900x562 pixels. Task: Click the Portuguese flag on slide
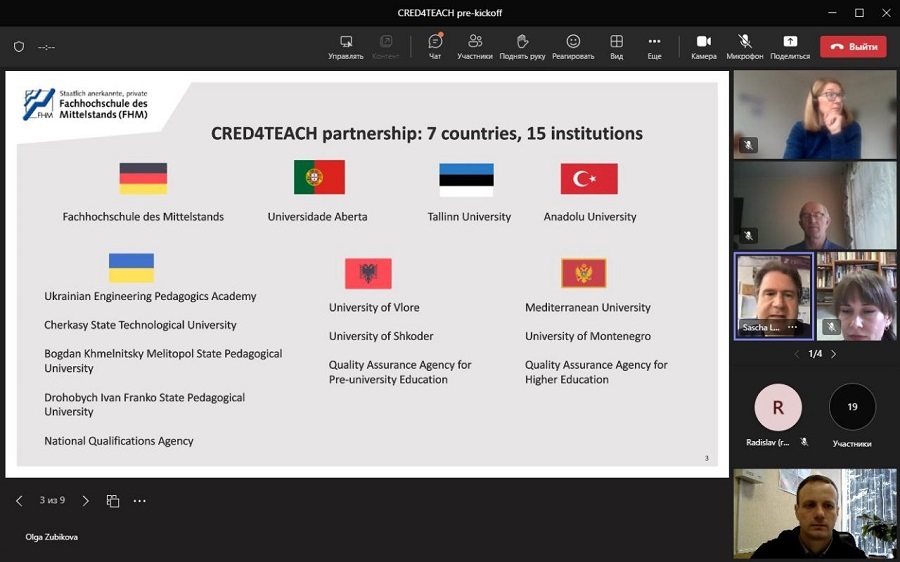tap(319, 177)
